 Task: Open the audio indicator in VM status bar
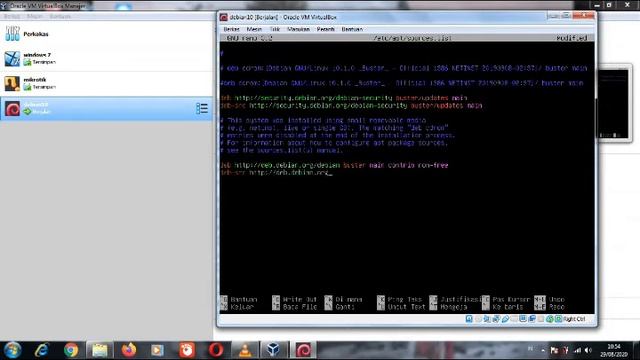coord(487,319)
